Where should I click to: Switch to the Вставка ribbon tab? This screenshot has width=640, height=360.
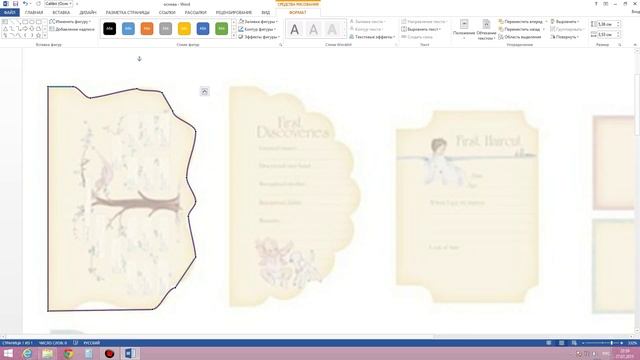coord(61,13)
